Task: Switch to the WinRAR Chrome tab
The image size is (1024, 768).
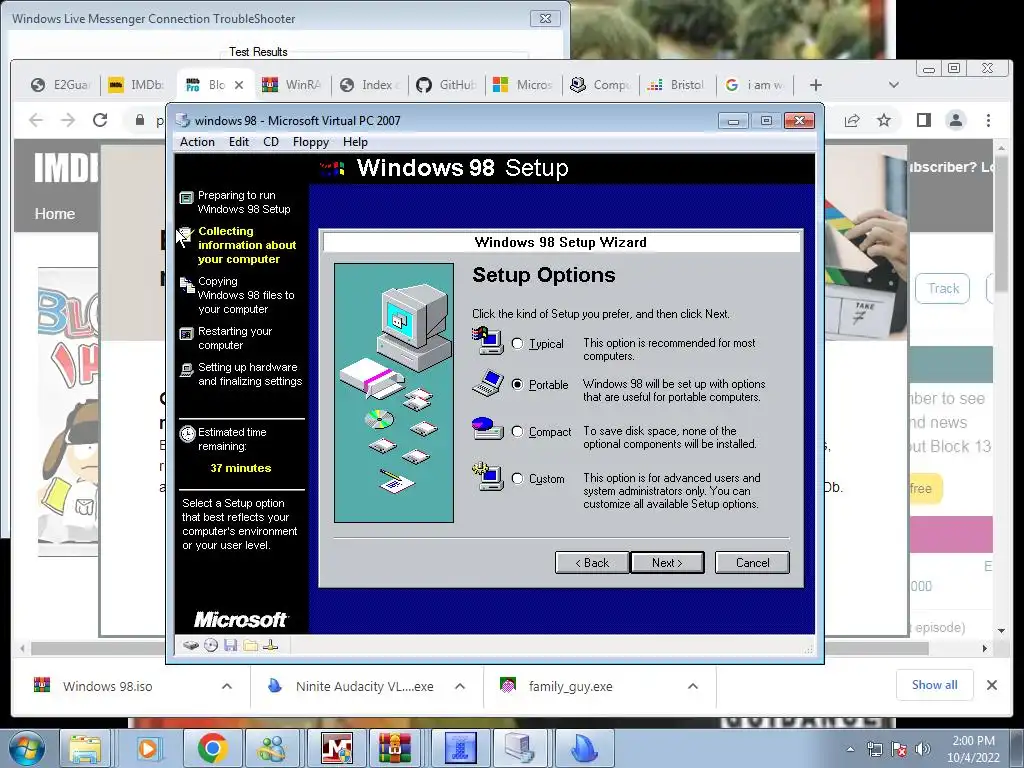Action: [x=293, y=85]
